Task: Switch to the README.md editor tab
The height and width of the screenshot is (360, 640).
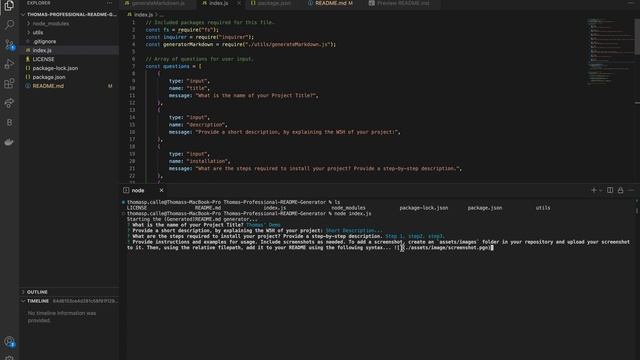Action: (x=331, y=3)
